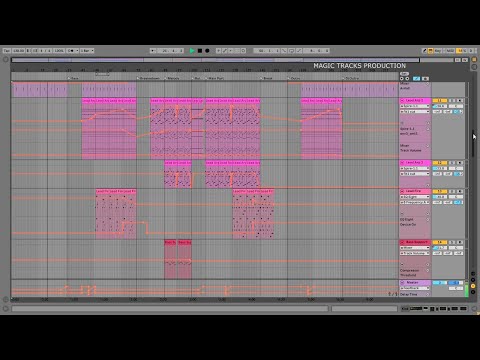Click vertical scrollbar on right edge
Screen dimensions: 480x360
(473, 143)
